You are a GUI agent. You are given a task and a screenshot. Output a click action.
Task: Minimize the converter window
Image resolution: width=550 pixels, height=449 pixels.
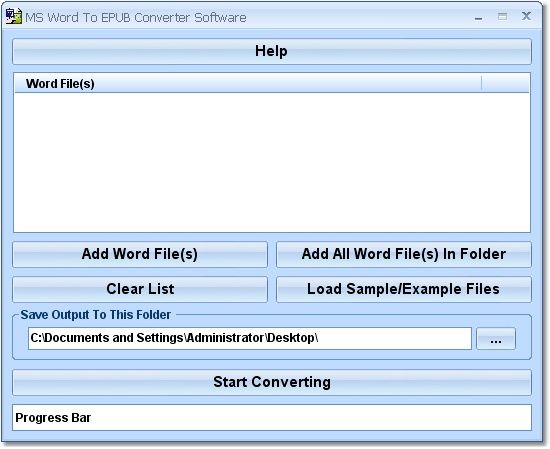coord(478,18)
